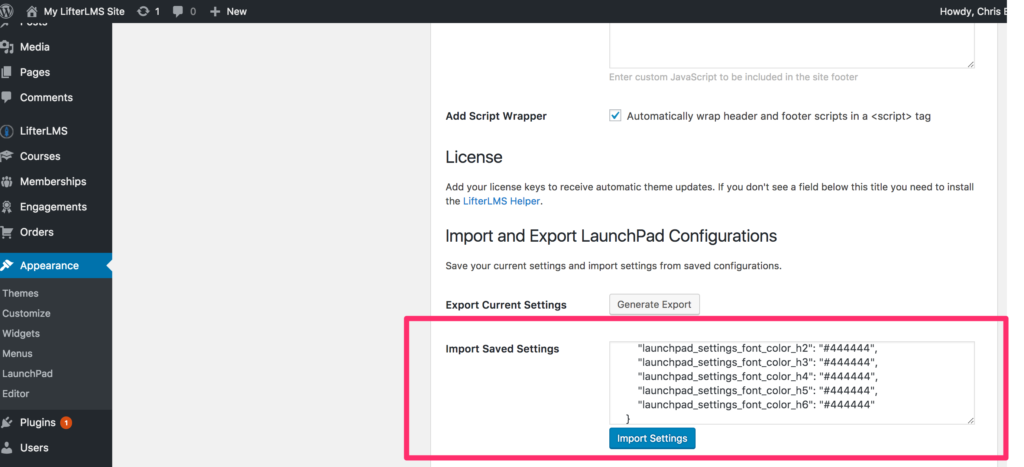Click the Import and Export LaunchPad Configurations heading

(x=611, y=236)
